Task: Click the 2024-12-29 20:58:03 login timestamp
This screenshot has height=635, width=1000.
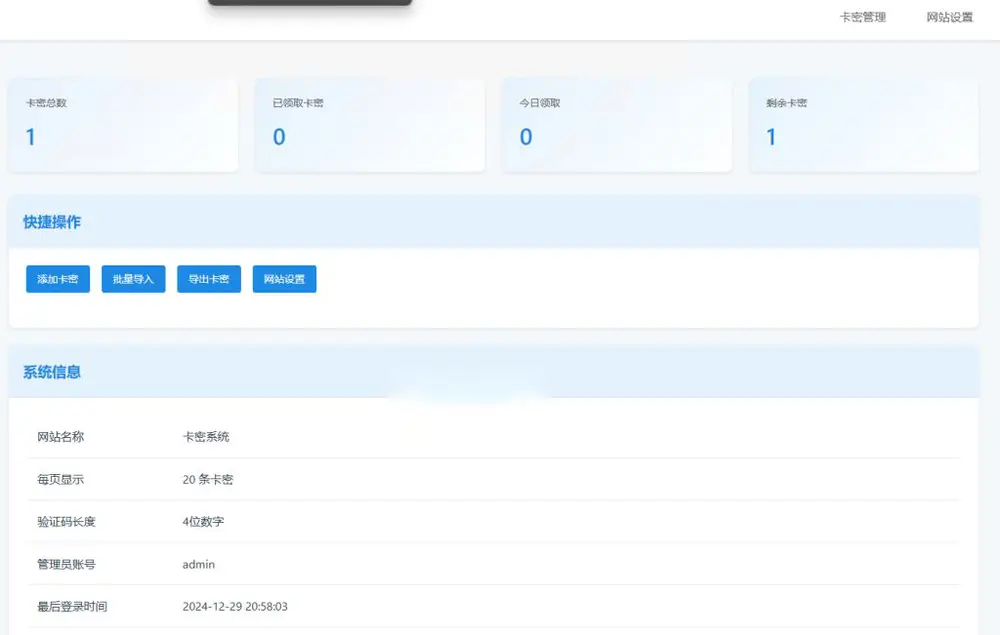Action: pyautogui.click(x=235, y=606)
